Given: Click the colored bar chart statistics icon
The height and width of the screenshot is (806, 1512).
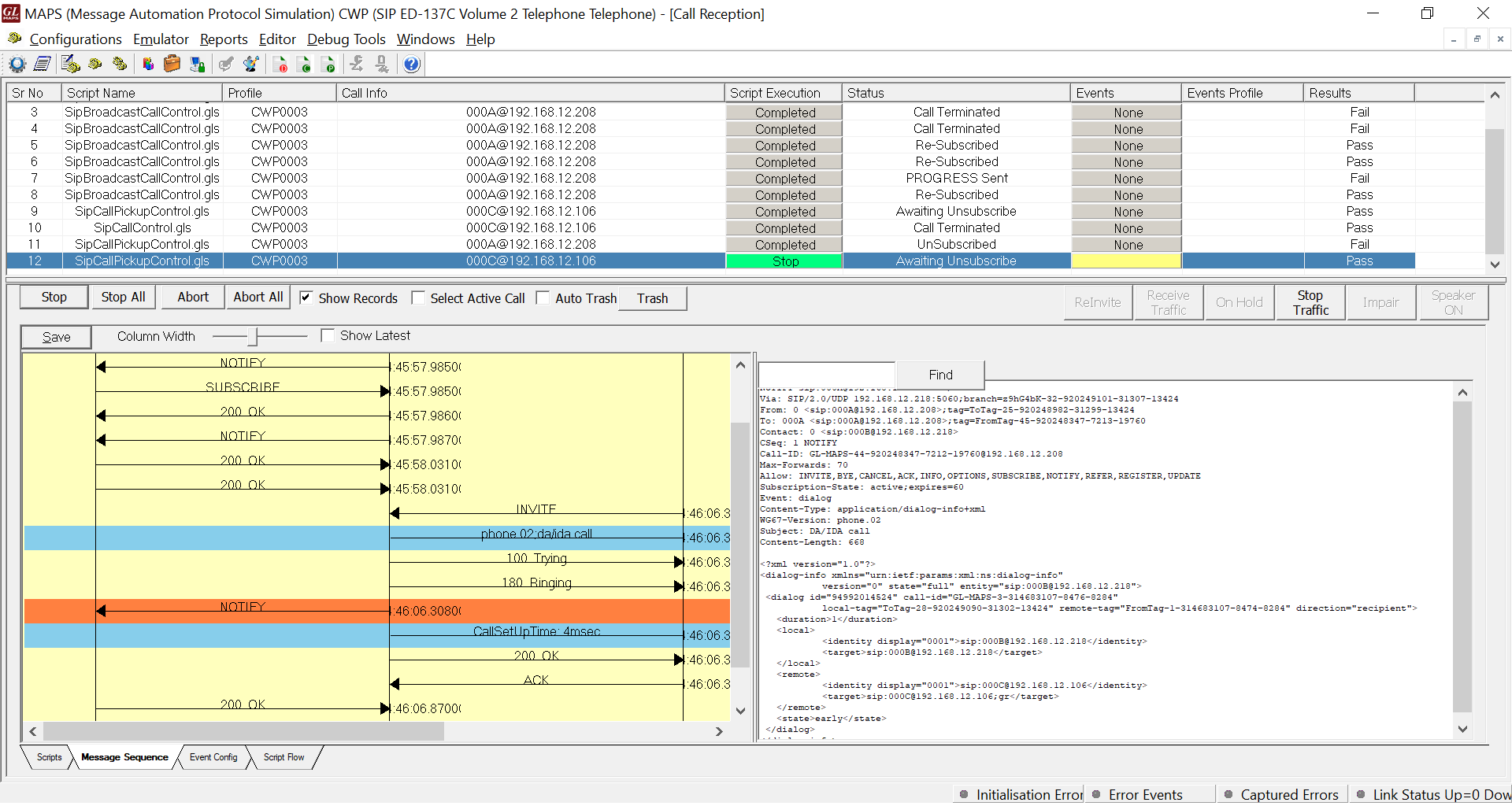Looking at the screenshot, I should [x=148, y=65].
